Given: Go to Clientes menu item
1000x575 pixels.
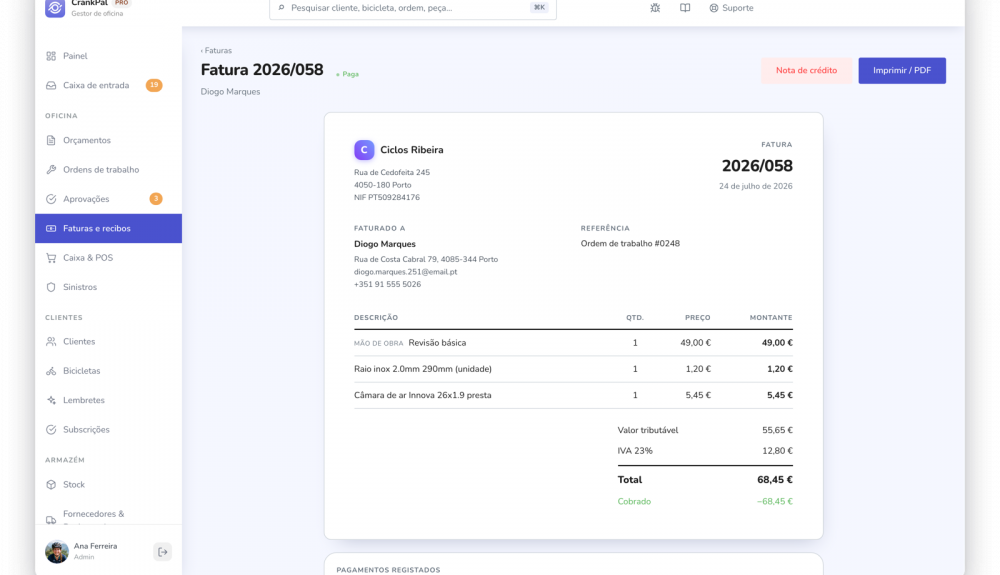Looking at the screenshot, I should 108,342.
